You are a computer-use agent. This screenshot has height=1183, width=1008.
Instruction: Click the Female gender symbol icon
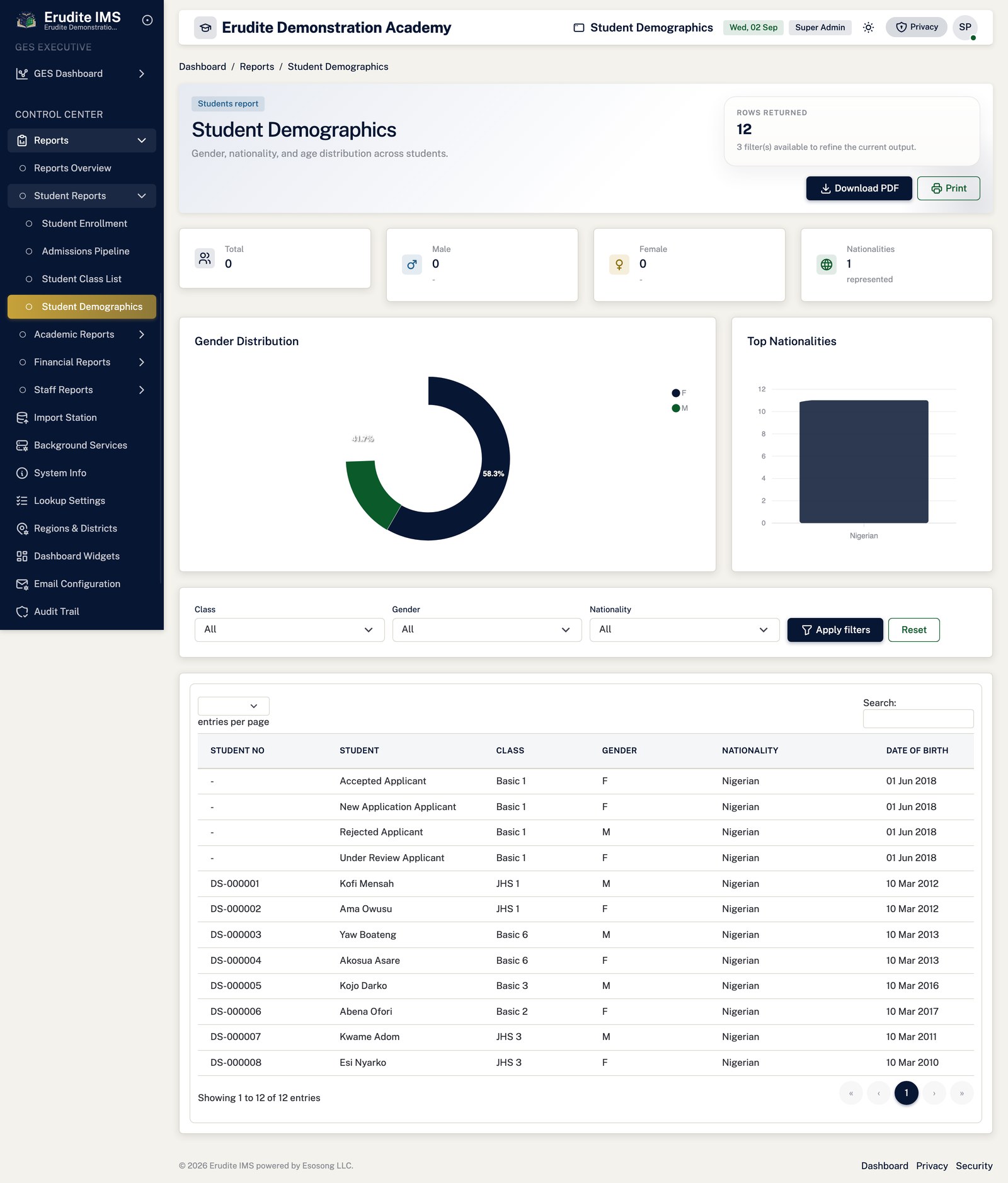pyautogui.click(x=619, y=265)
